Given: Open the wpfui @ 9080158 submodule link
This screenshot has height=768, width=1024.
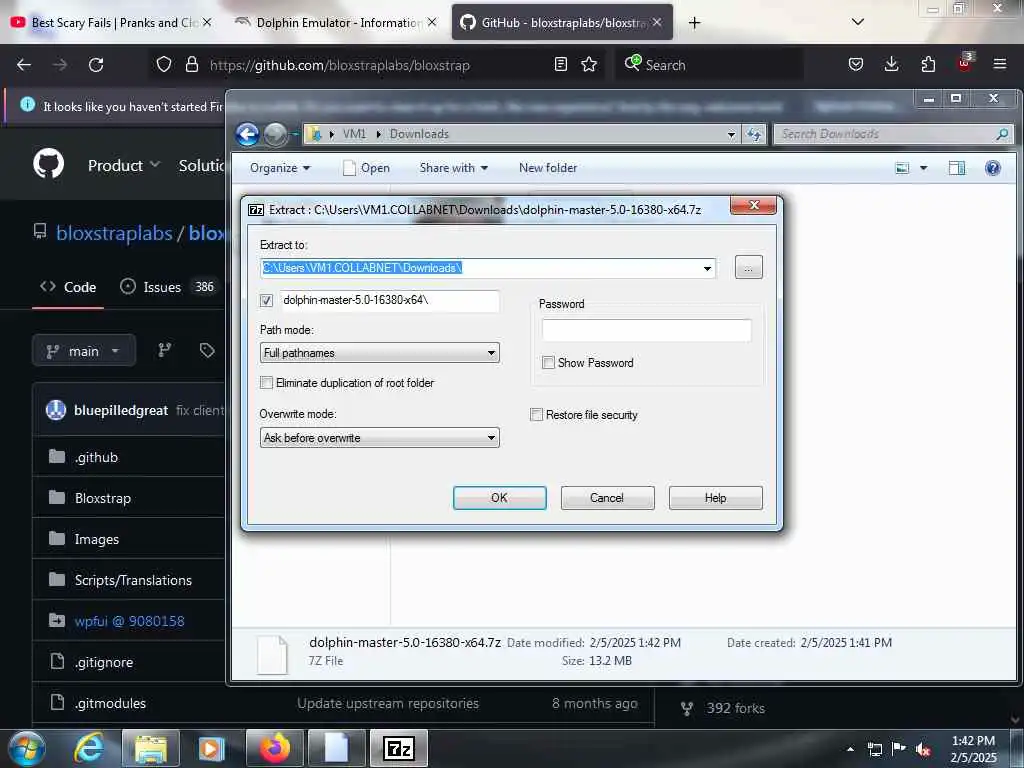Looking at the screenshot, I should (x=129, y=621).
